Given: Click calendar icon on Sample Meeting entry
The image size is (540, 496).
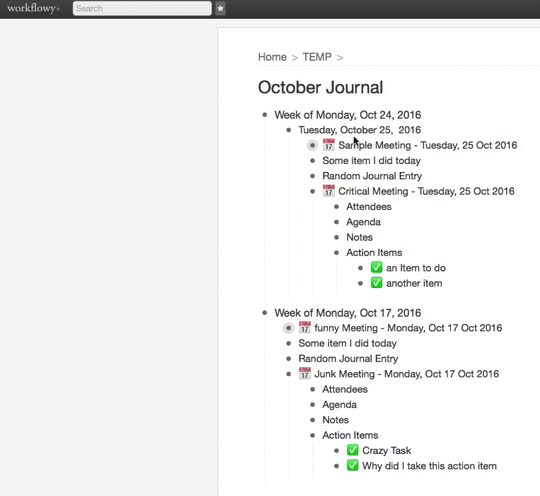Looking at the screenshot, I should click(329, 145).
